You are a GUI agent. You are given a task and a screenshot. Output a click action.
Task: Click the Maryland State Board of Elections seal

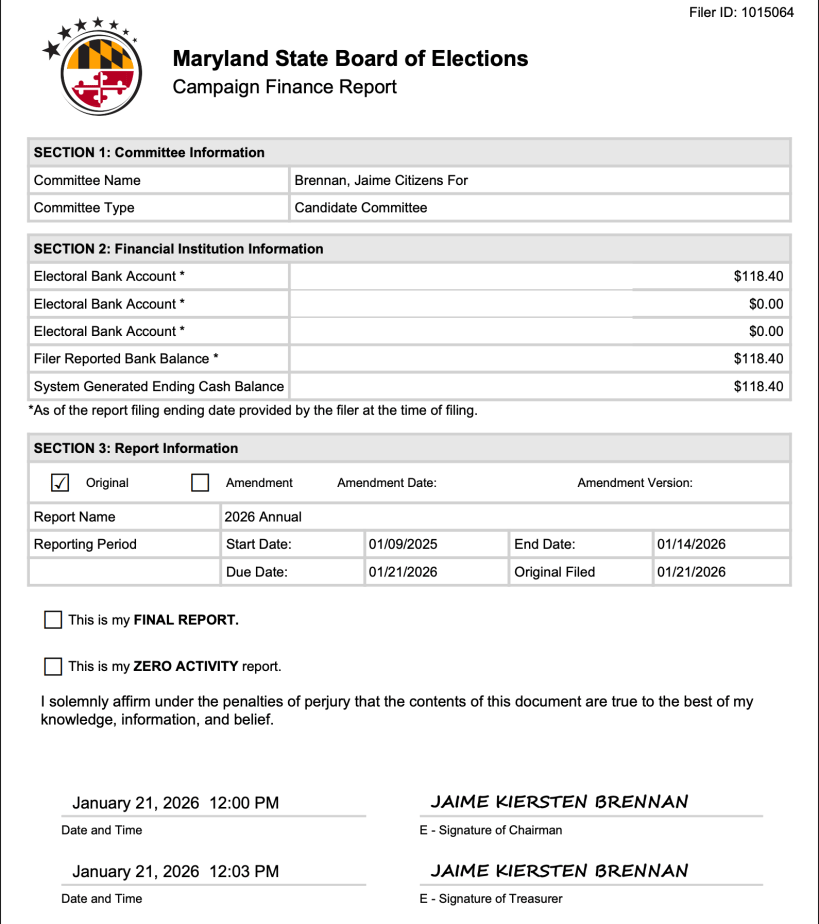[96, 71]
